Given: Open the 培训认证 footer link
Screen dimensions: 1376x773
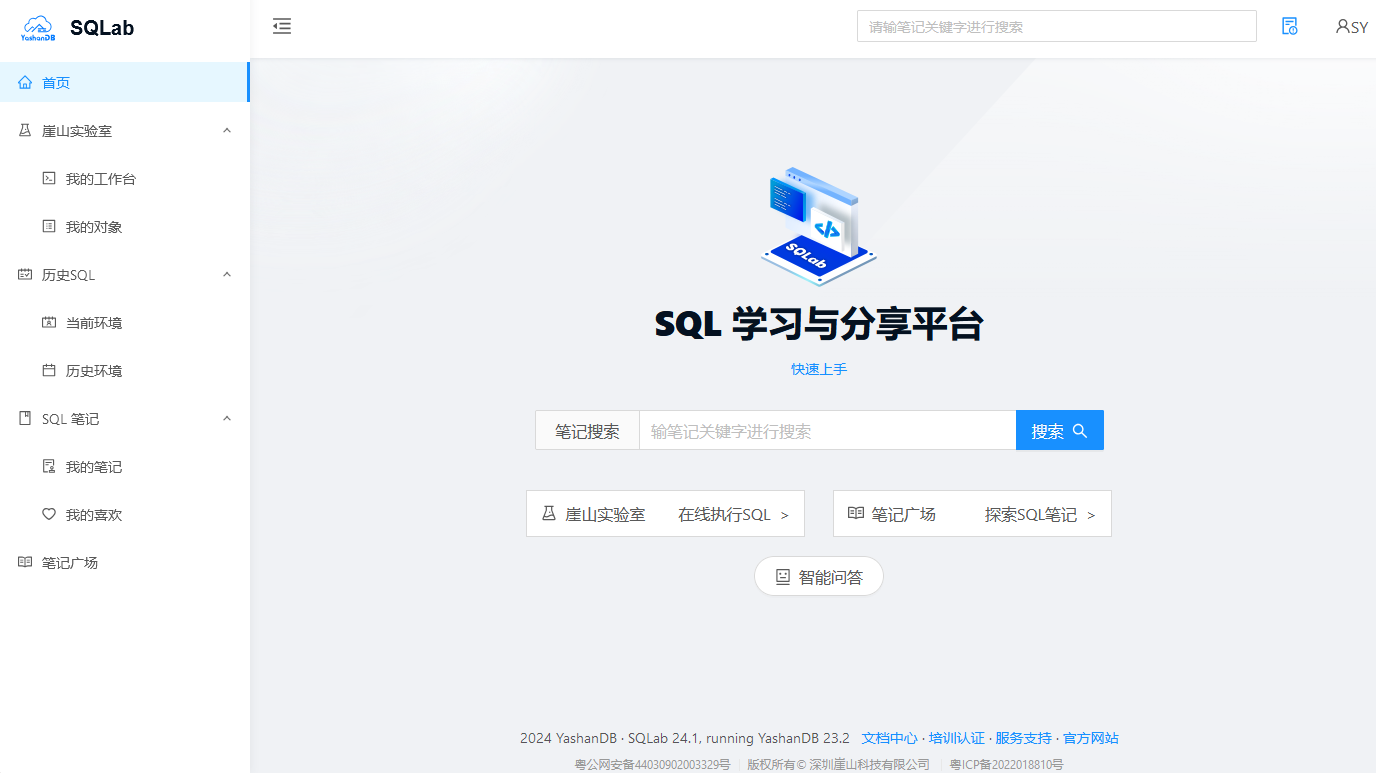Looking at the screenshot, I should [956, 738].
